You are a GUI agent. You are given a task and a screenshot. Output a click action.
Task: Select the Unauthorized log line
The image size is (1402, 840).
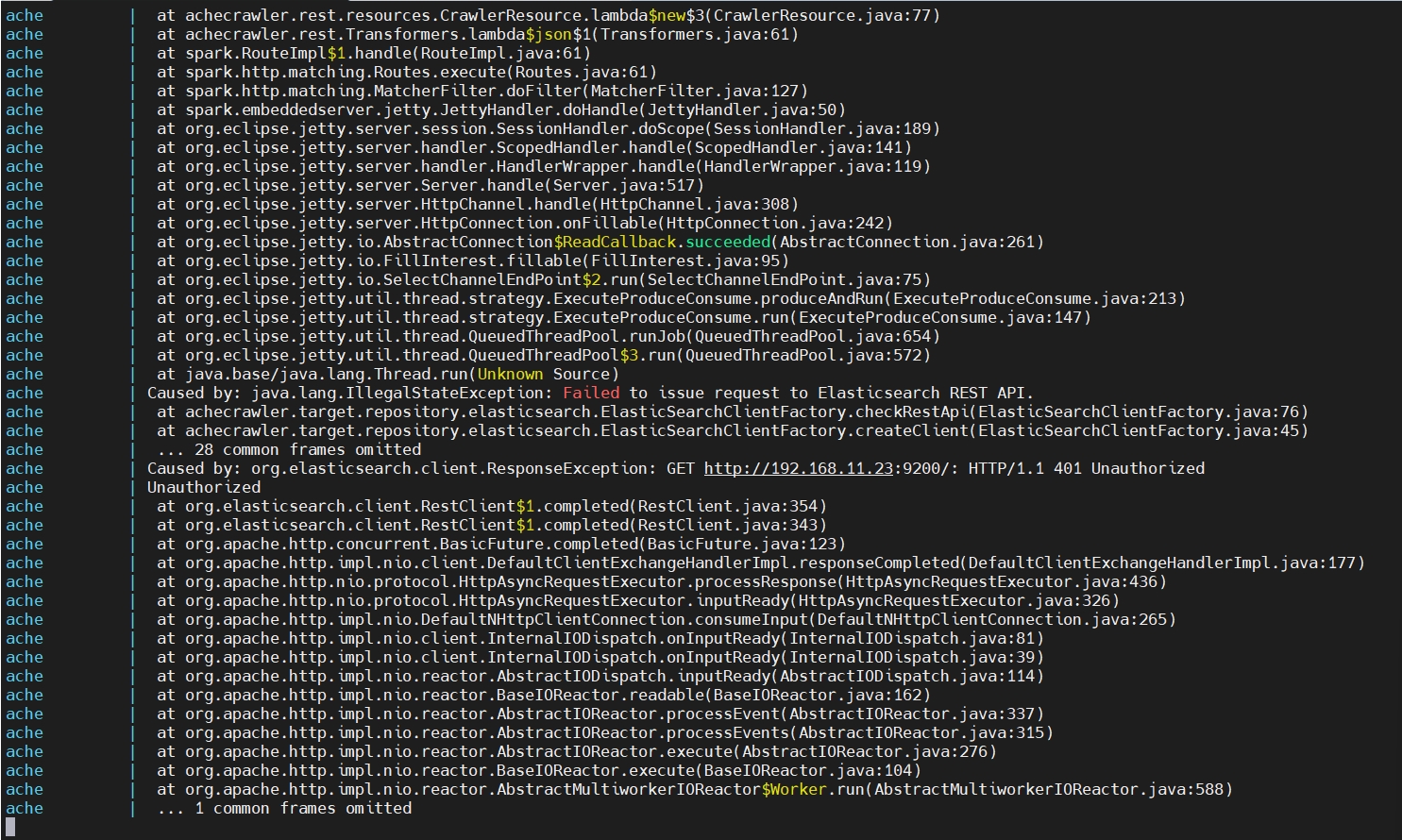[204, 487]
